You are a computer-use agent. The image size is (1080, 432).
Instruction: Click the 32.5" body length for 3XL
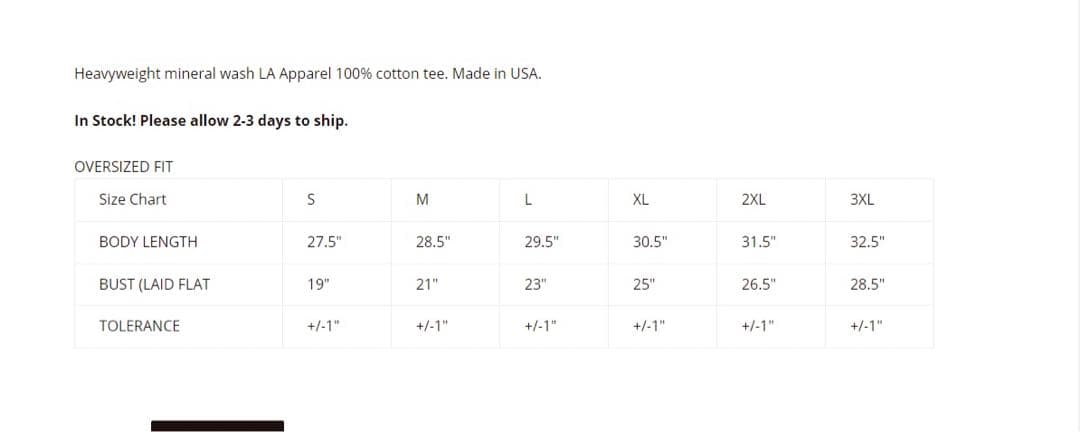867,241
